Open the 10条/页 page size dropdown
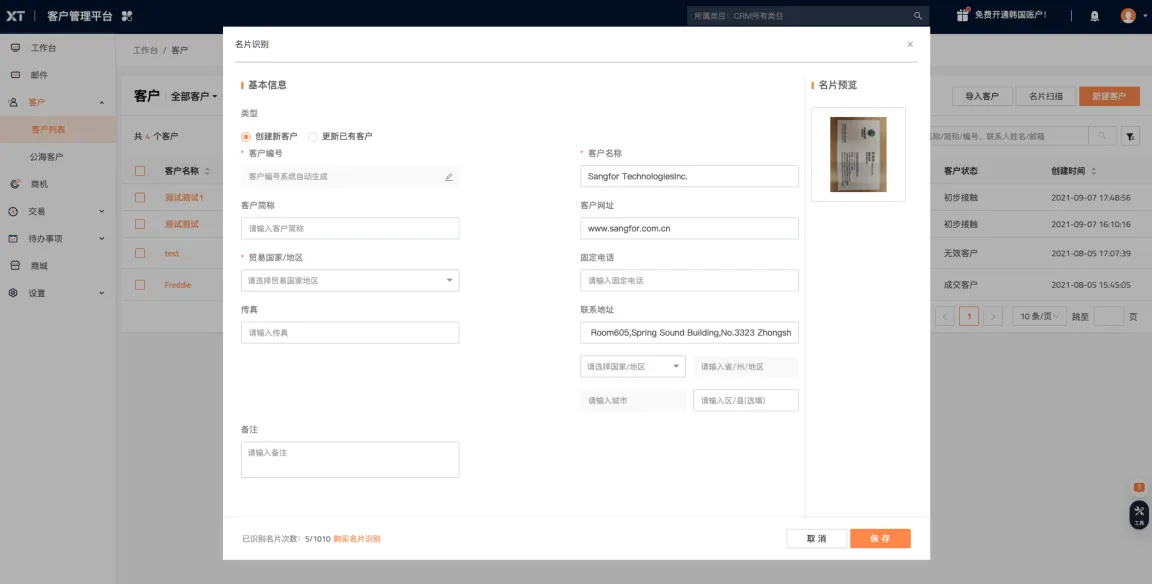The image size is (1152, 584). [1039, 317]
